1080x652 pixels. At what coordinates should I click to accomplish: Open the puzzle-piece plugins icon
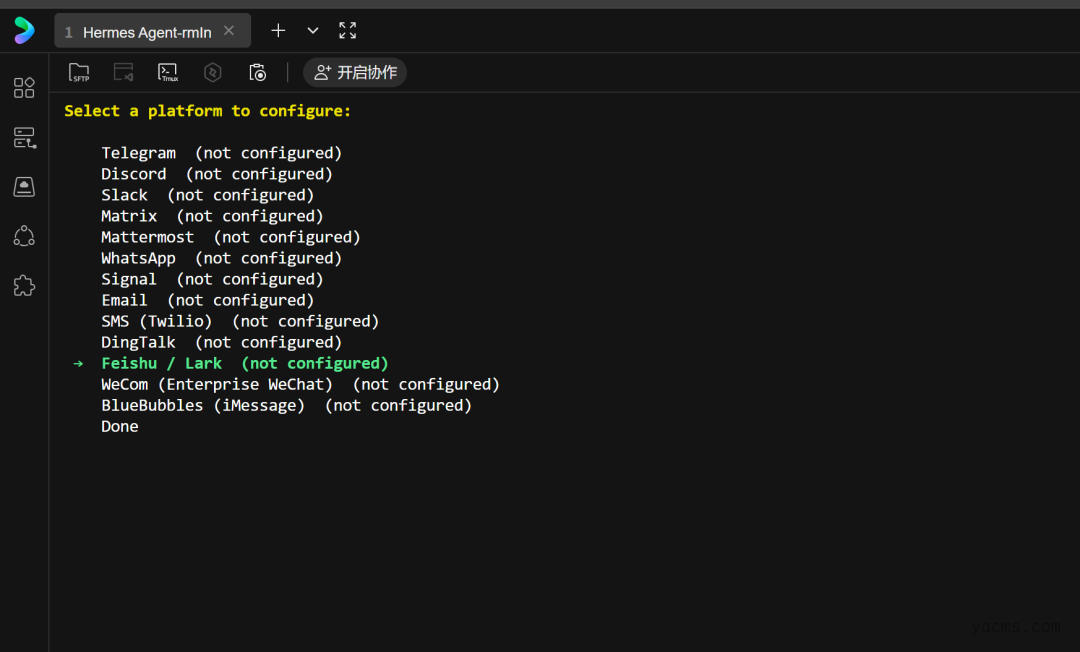coord(24,286)
